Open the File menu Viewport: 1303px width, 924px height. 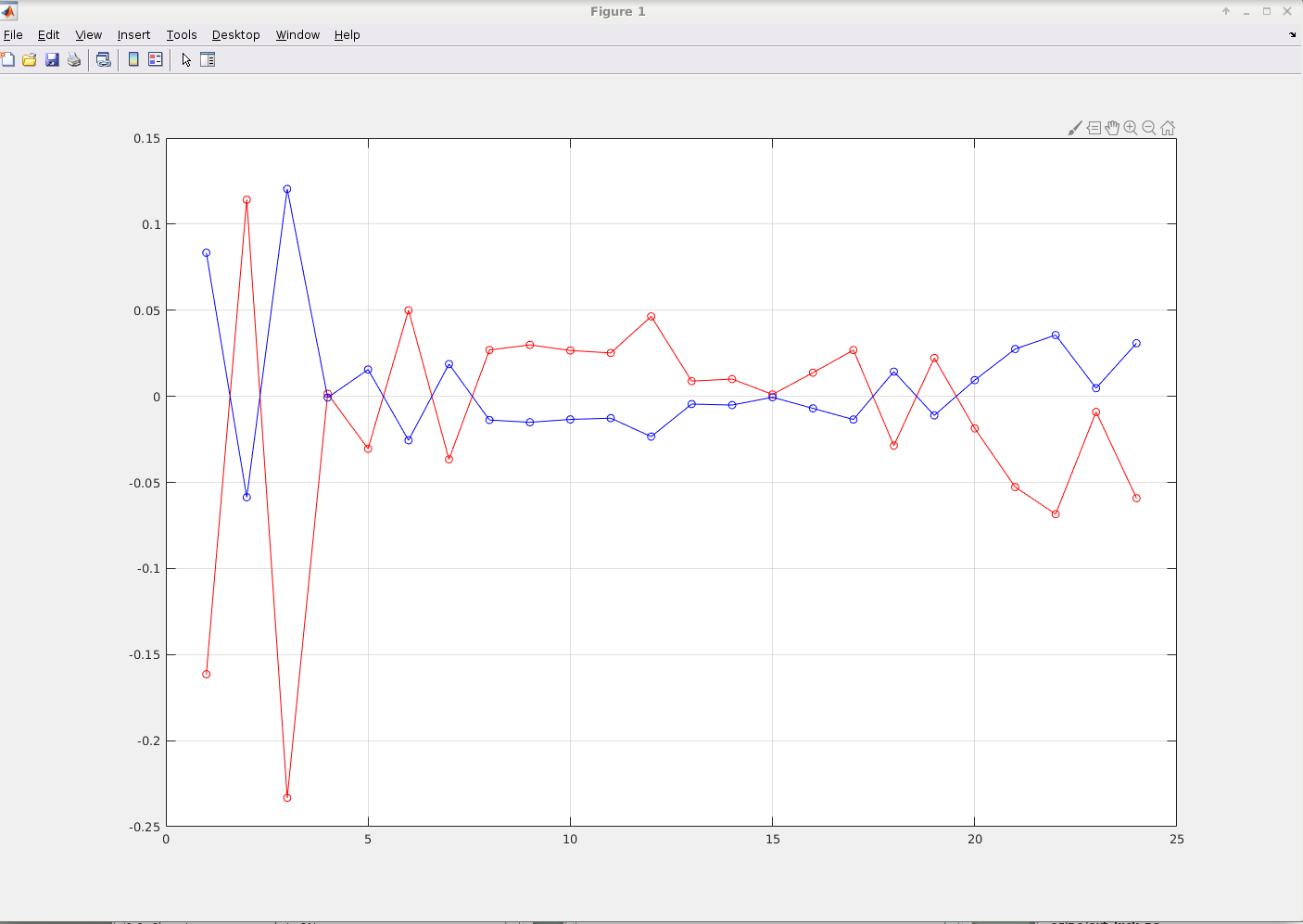tap(13, 34)
